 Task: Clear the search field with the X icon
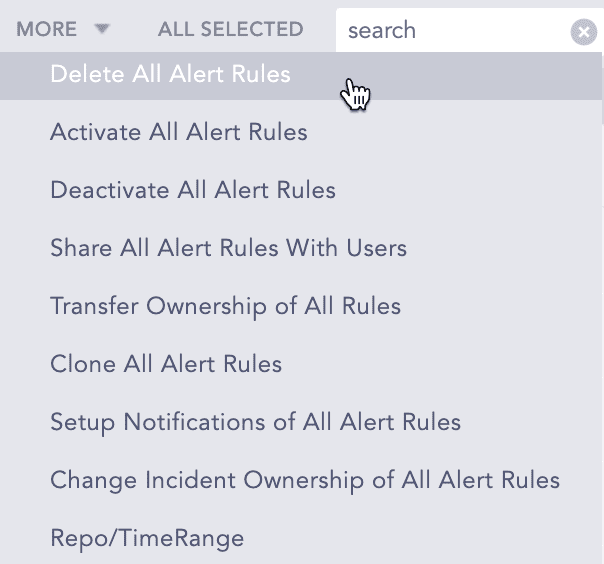(583, 31)
